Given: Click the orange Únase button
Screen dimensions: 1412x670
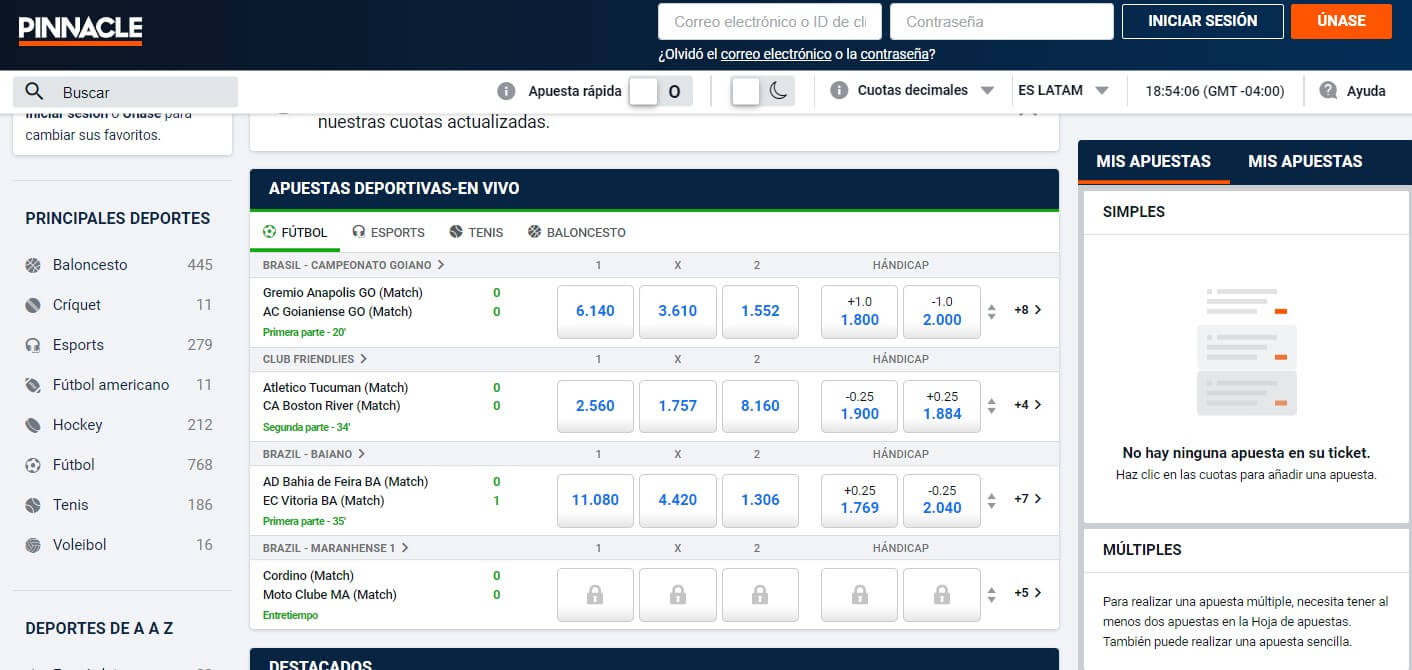Looking at the screenshot, I should pyautogui.click(x=1341, y=21).
